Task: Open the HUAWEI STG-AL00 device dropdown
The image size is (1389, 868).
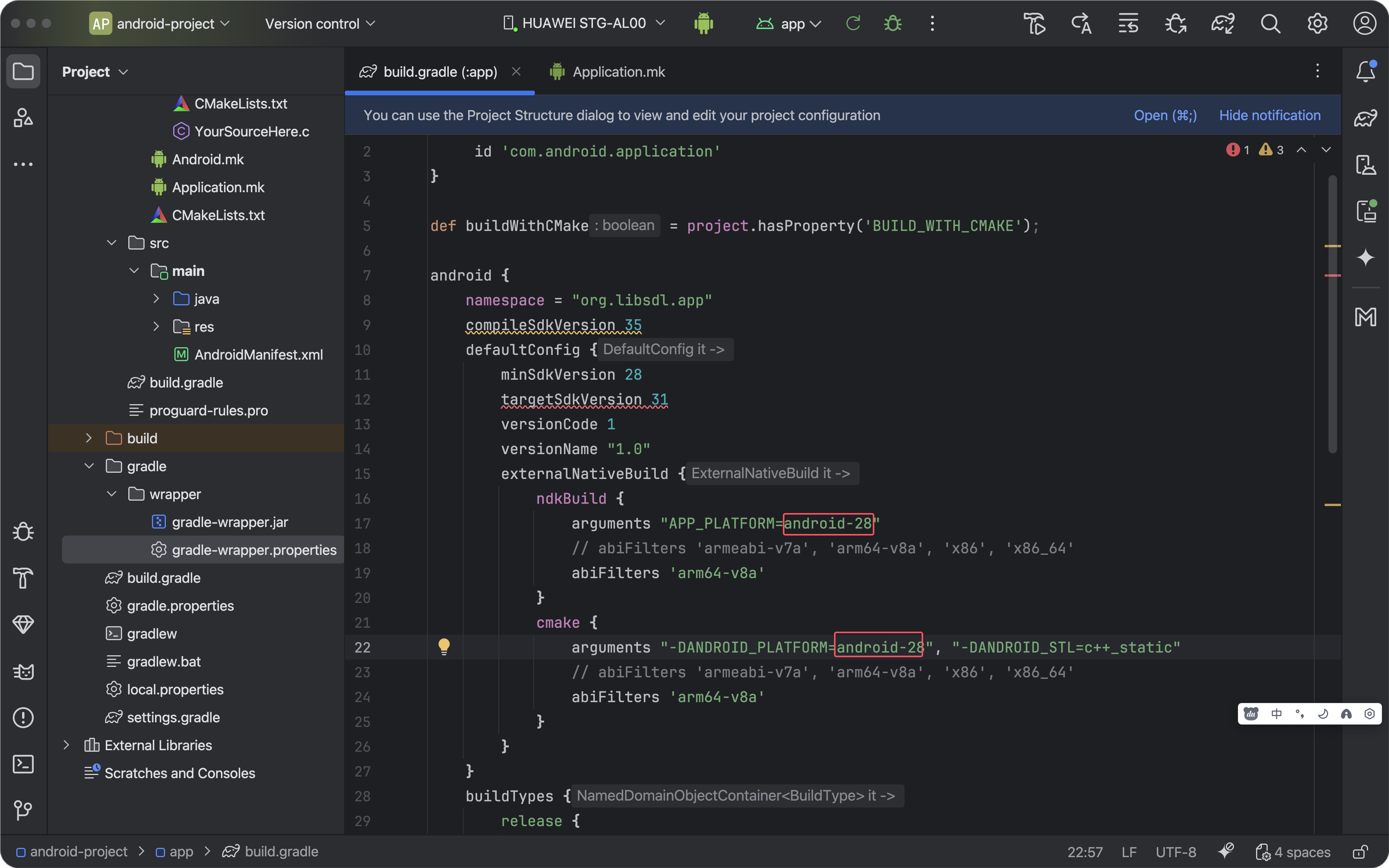Action: 584,24
